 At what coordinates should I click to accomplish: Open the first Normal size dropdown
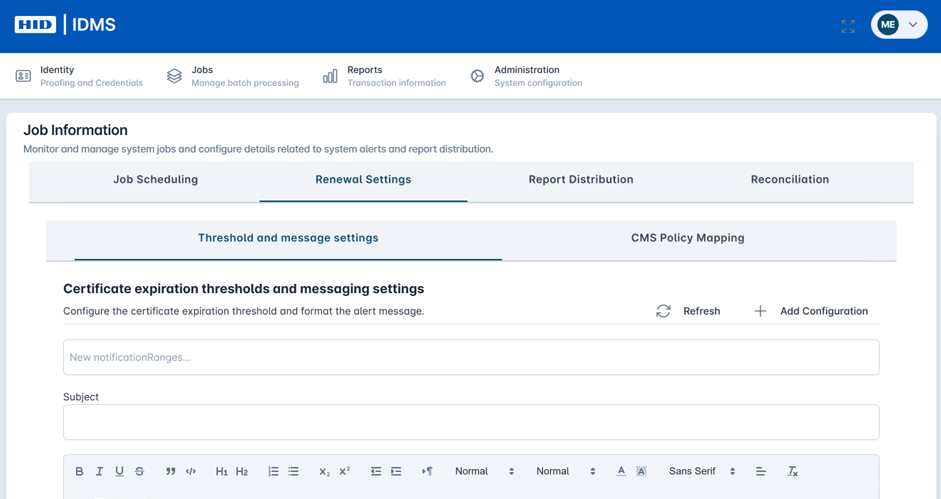pyautogui.click(x=484, y=471)
